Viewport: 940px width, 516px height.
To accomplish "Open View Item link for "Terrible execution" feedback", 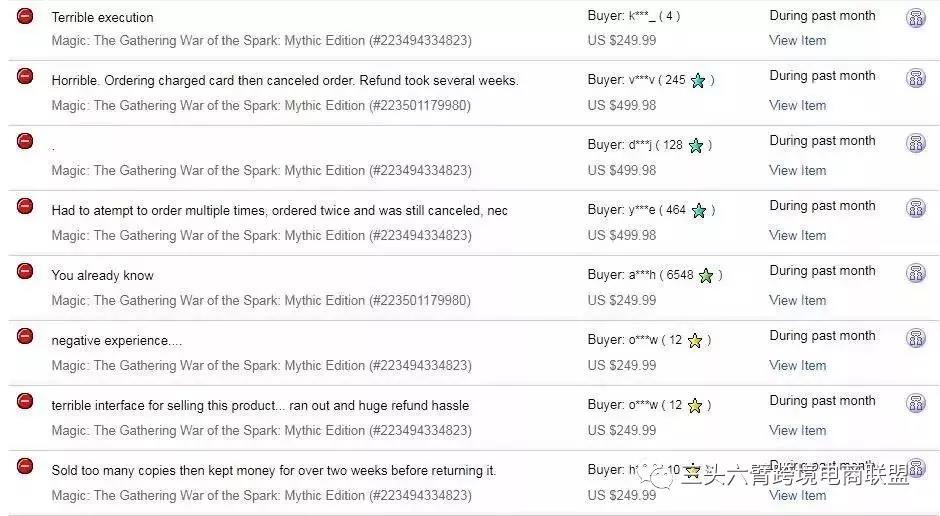I will (797, 40).
